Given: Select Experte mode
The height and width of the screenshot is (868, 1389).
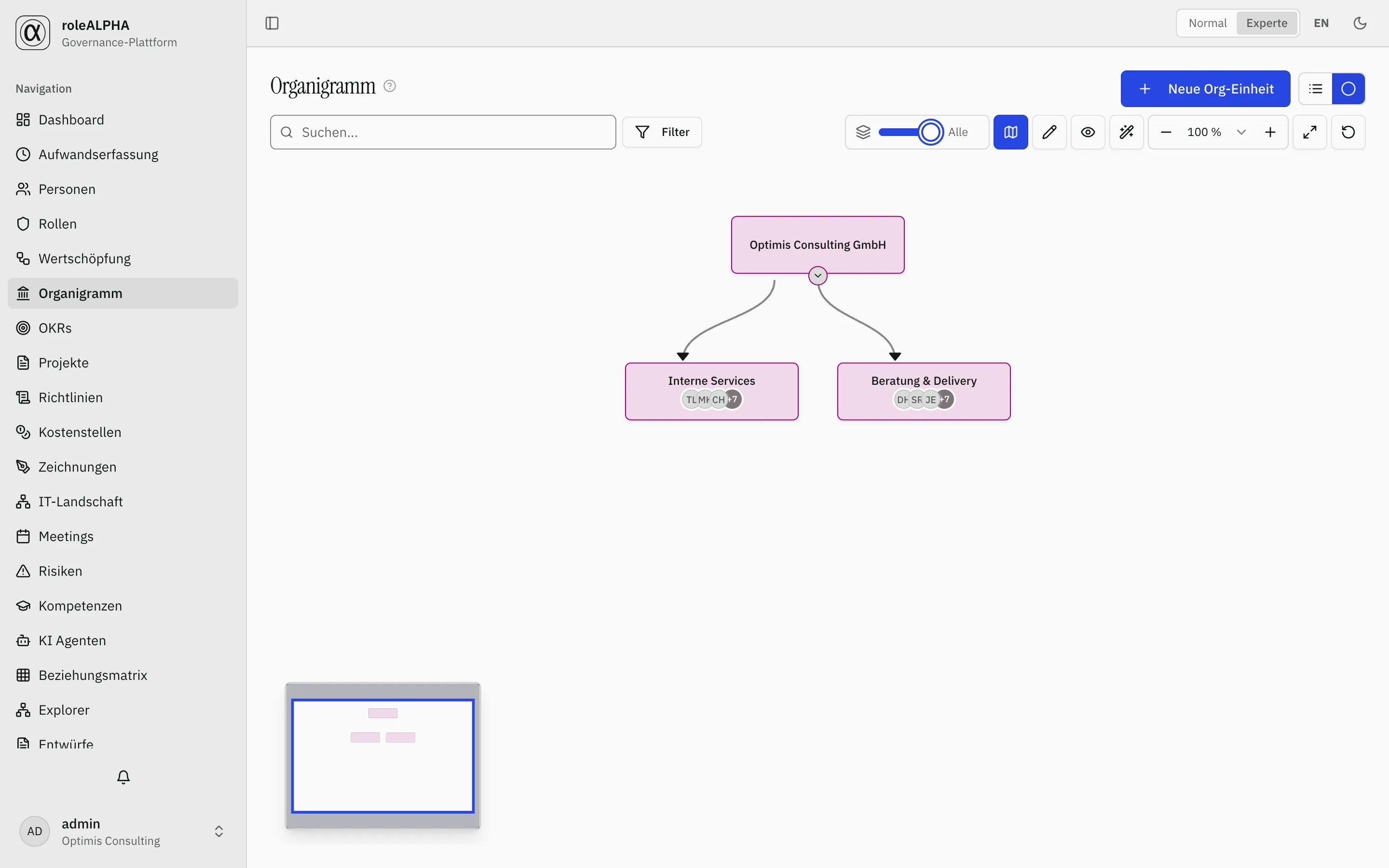Looking at the screenshot, I should click(x=1266, y=23).
